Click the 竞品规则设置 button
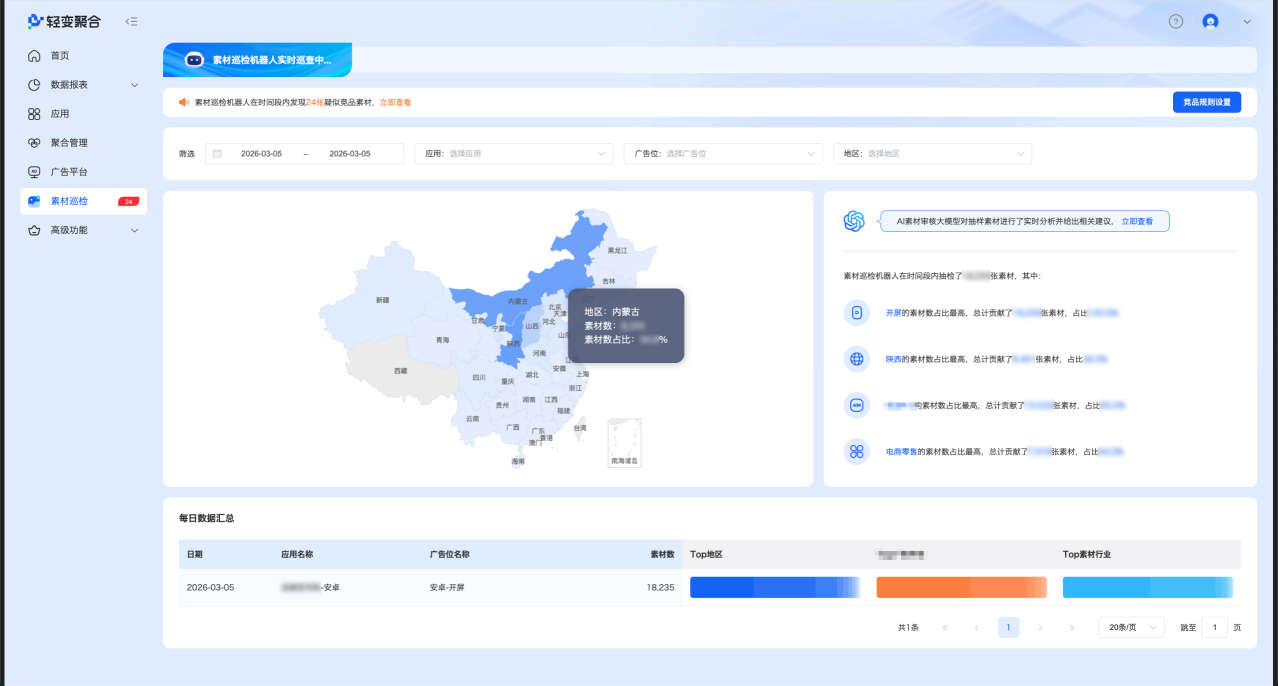The width and height of the screenshot is (1278, 686). (1206, 102)
